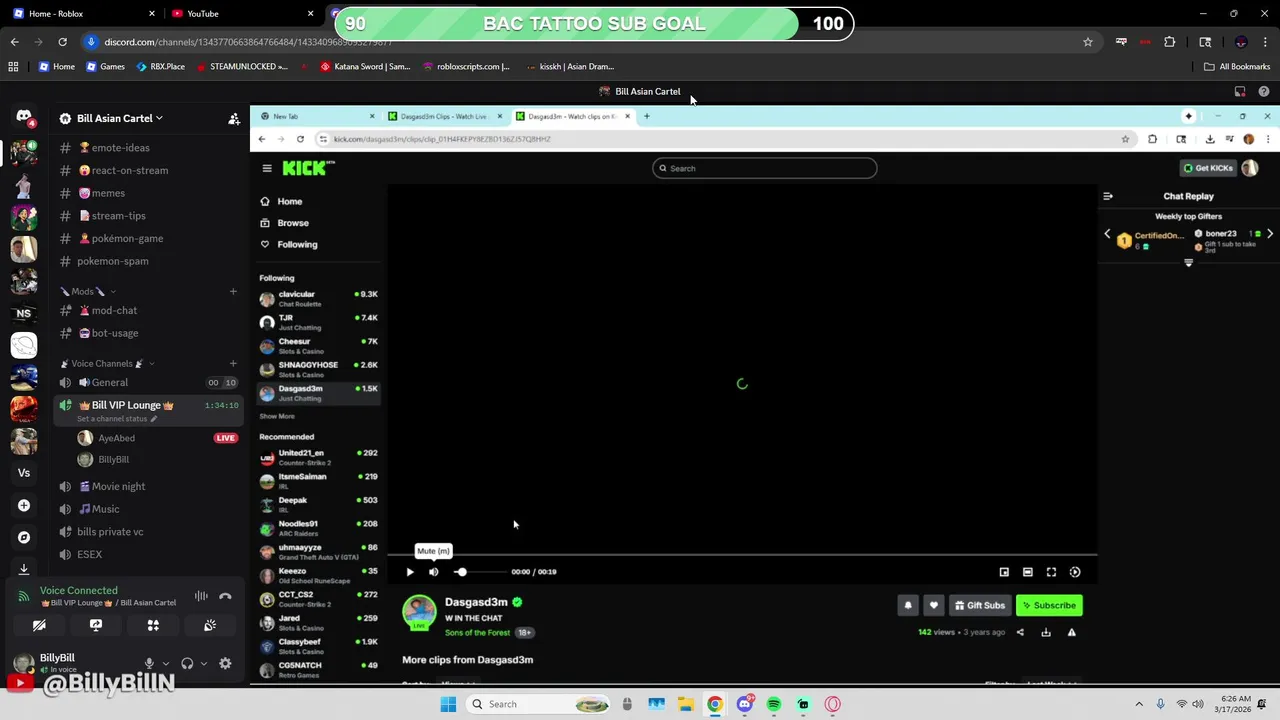
Task: Click Get KICKs button
Action: pos(1208,168)
